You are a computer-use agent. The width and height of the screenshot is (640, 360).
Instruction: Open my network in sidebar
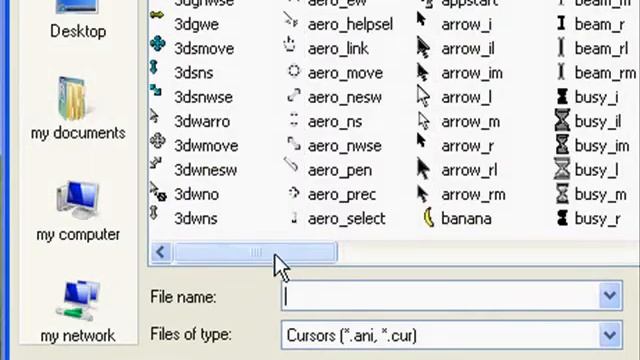78,312
